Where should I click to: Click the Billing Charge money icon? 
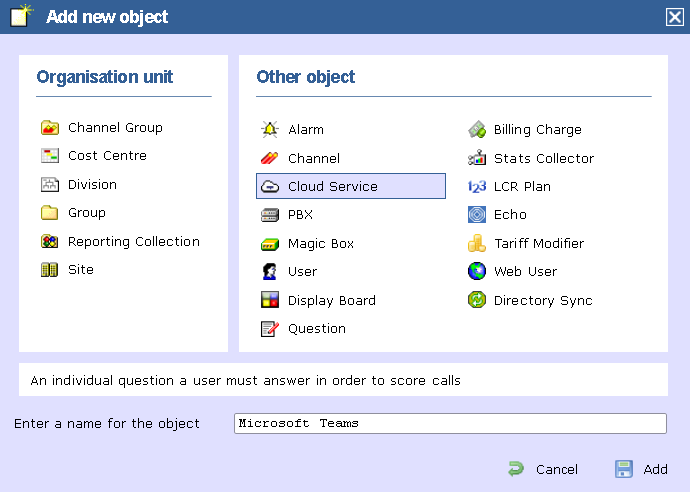tap(477, 129)
